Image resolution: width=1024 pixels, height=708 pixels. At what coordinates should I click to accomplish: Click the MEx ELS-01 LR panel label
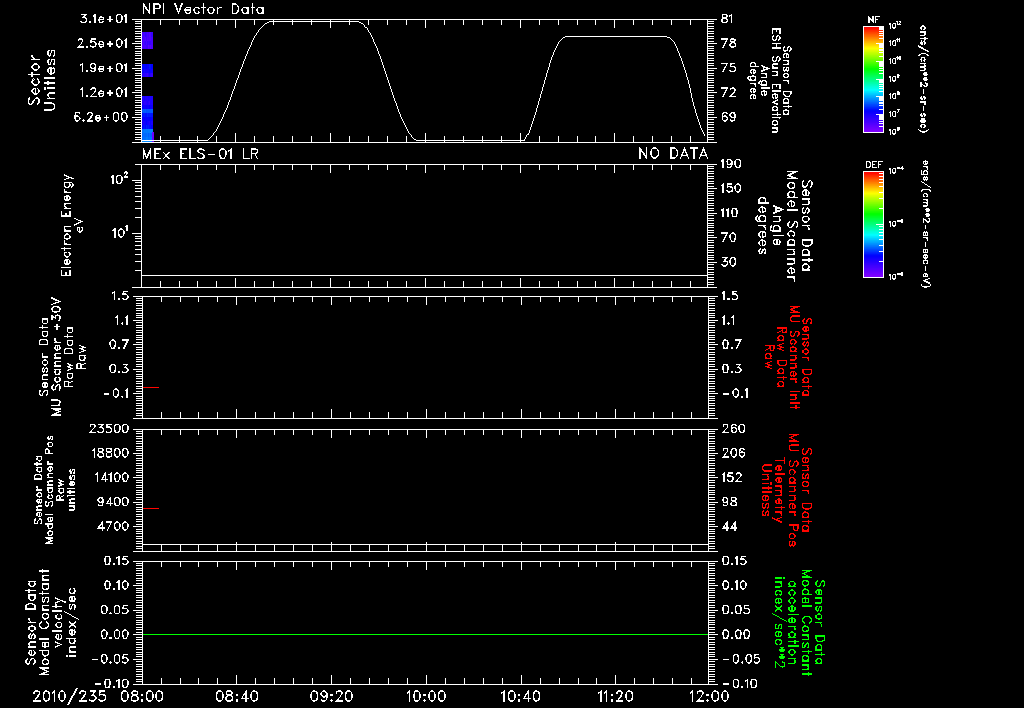pyautogui.click(x=200, y=154)
